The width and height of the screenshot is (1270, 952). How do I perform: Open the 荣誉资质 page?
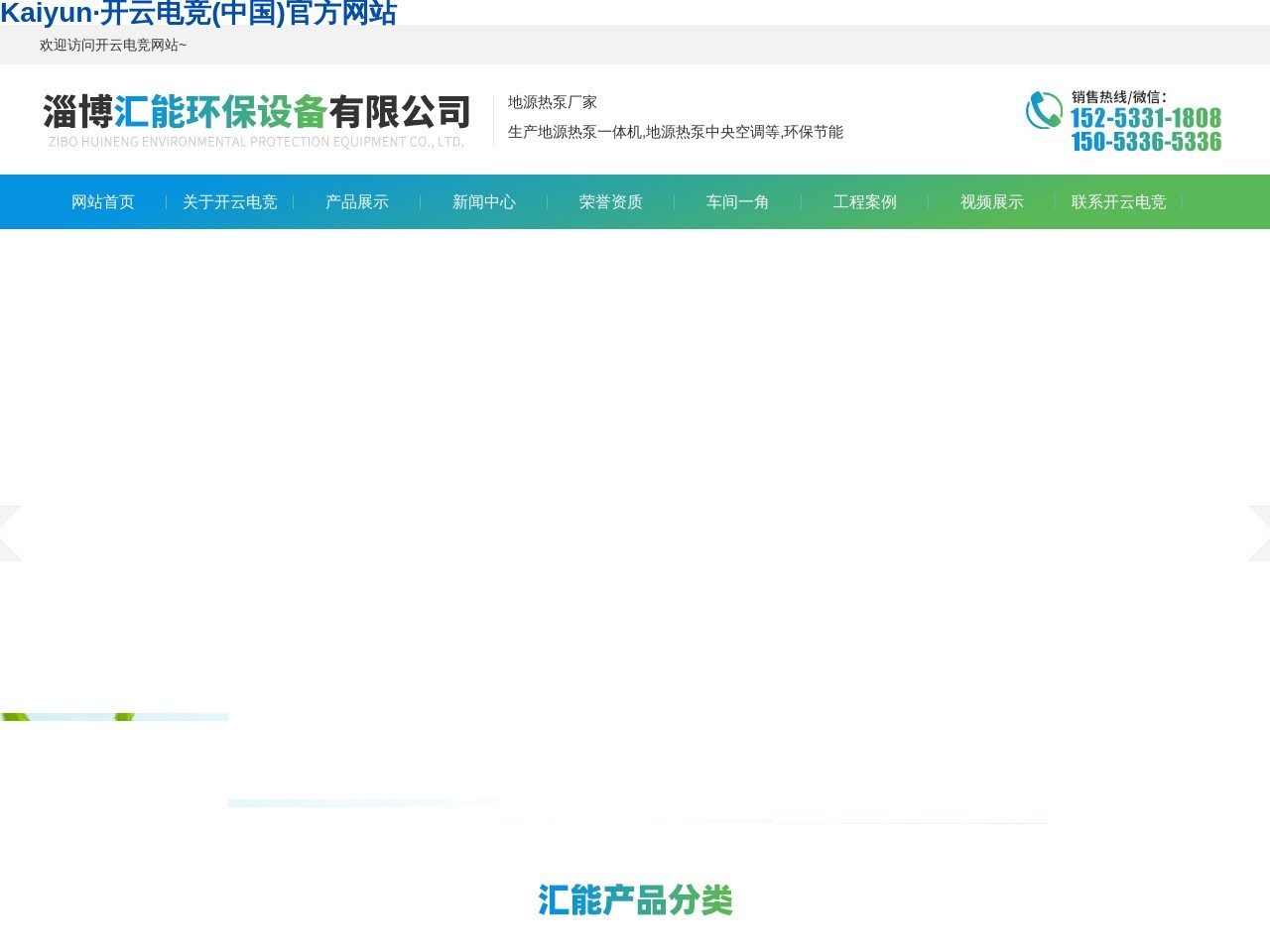611,202
